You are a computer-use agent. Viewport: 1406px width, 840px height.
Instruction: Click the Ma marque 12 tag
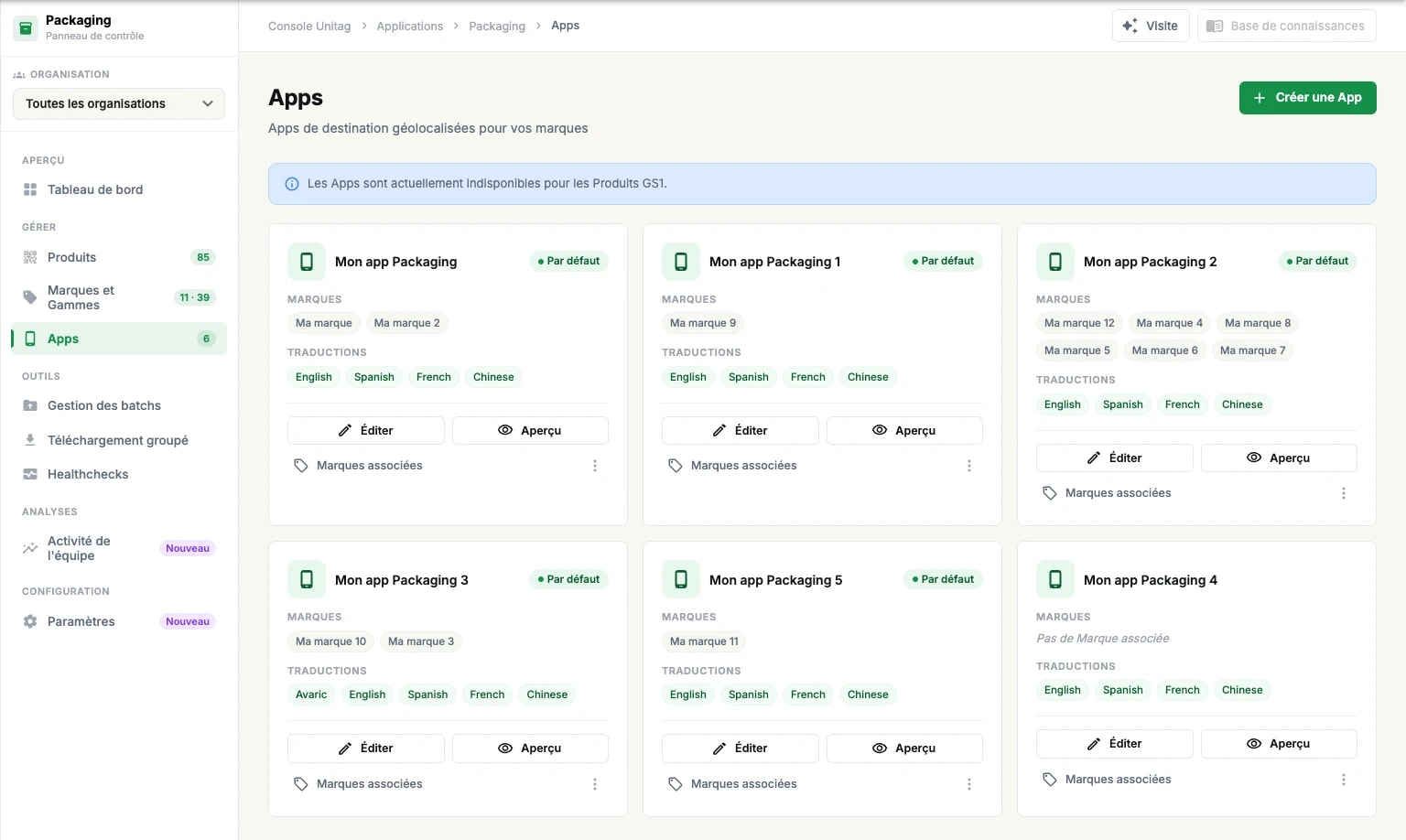(1079, 323)
